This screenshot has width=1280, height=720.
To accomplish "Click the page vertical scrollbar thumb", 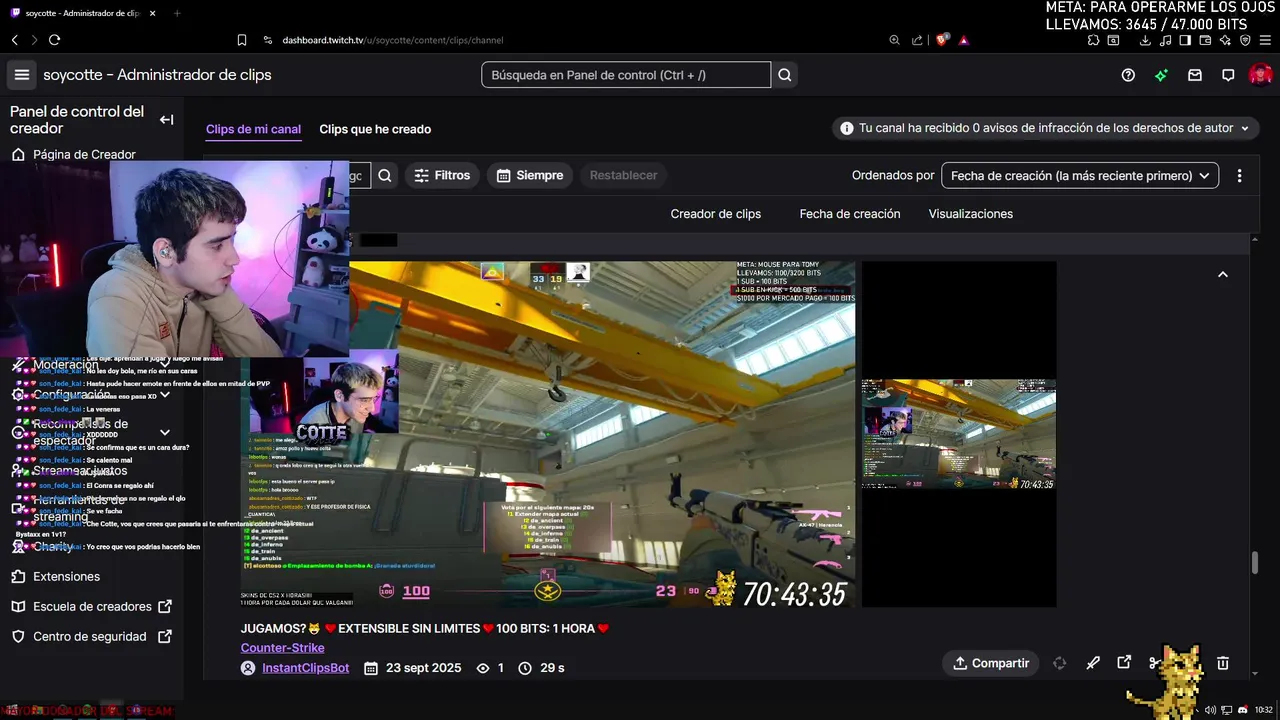I will pos(1255,562).
